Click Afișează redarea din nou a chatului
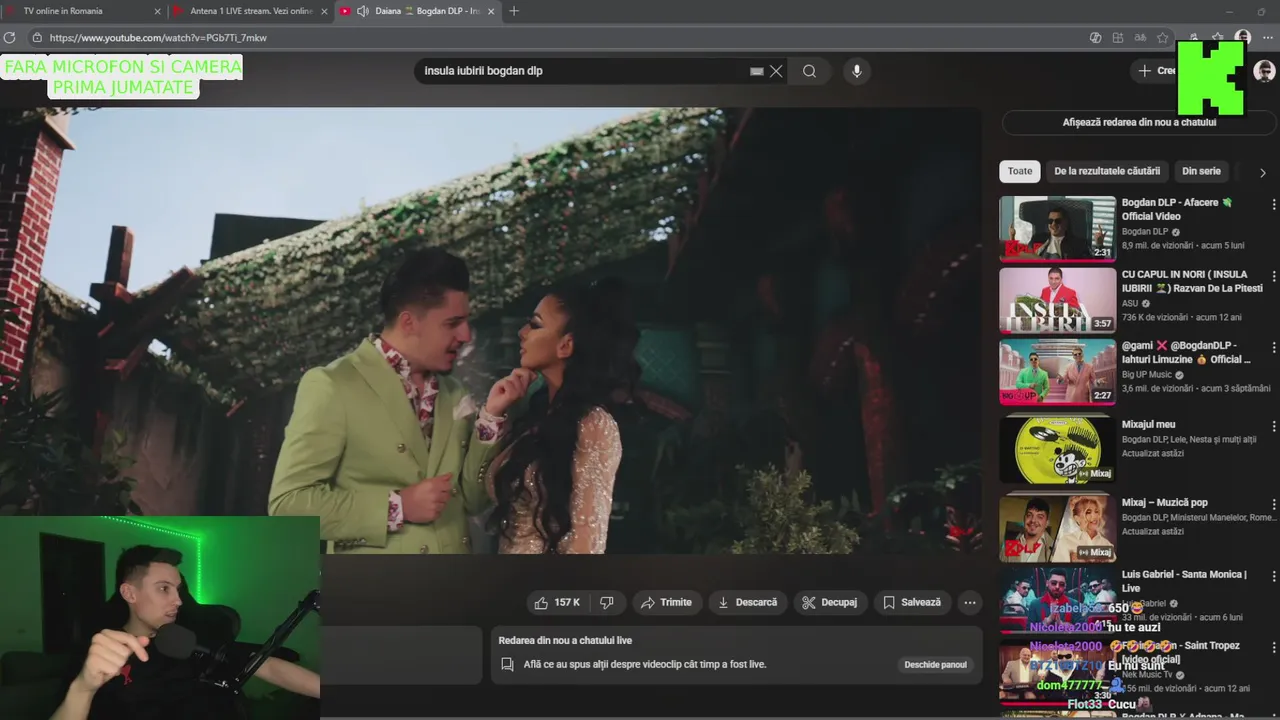 click(x=1139, y=122)
